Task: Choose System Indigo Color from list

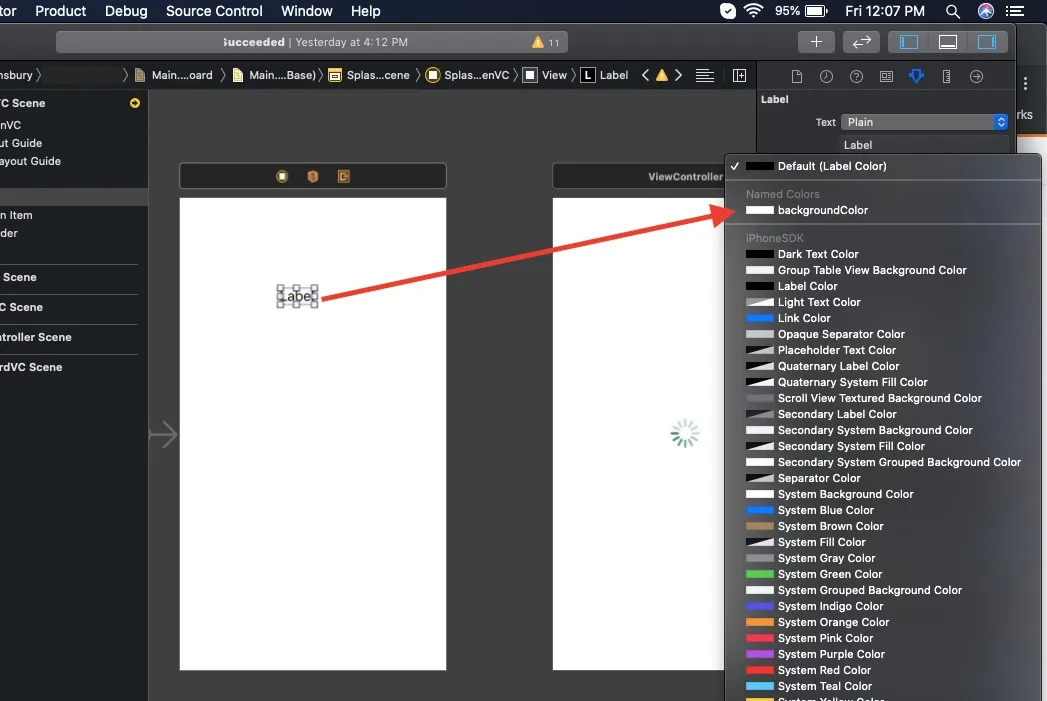Action: click(x=830, y=606)
